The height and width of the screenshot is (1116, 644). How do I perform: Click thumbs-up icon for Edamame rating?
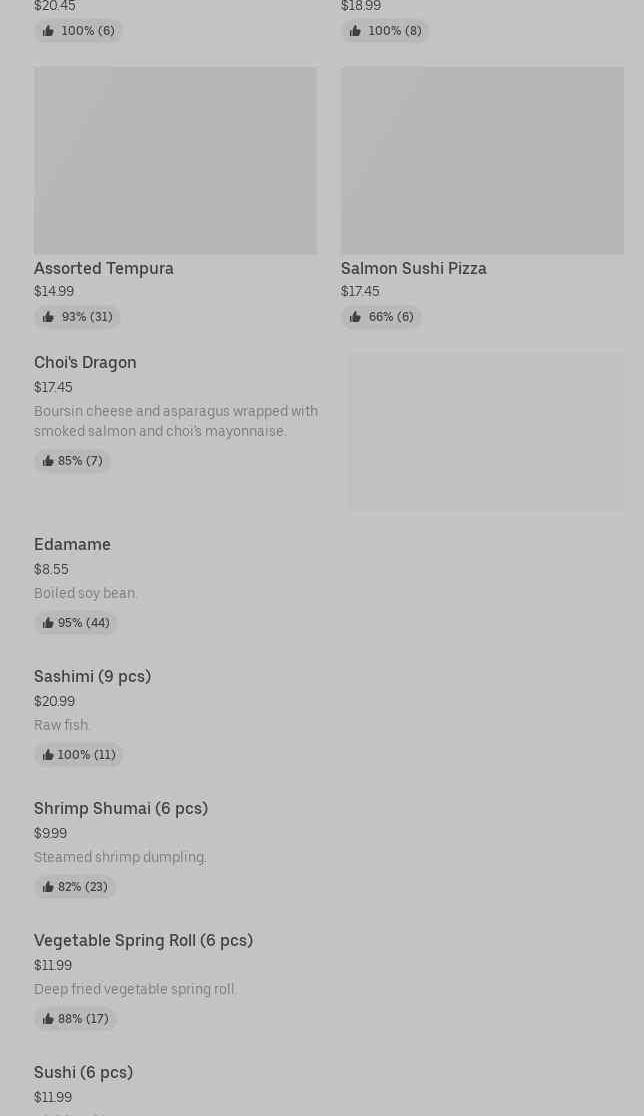coord(48,623)
